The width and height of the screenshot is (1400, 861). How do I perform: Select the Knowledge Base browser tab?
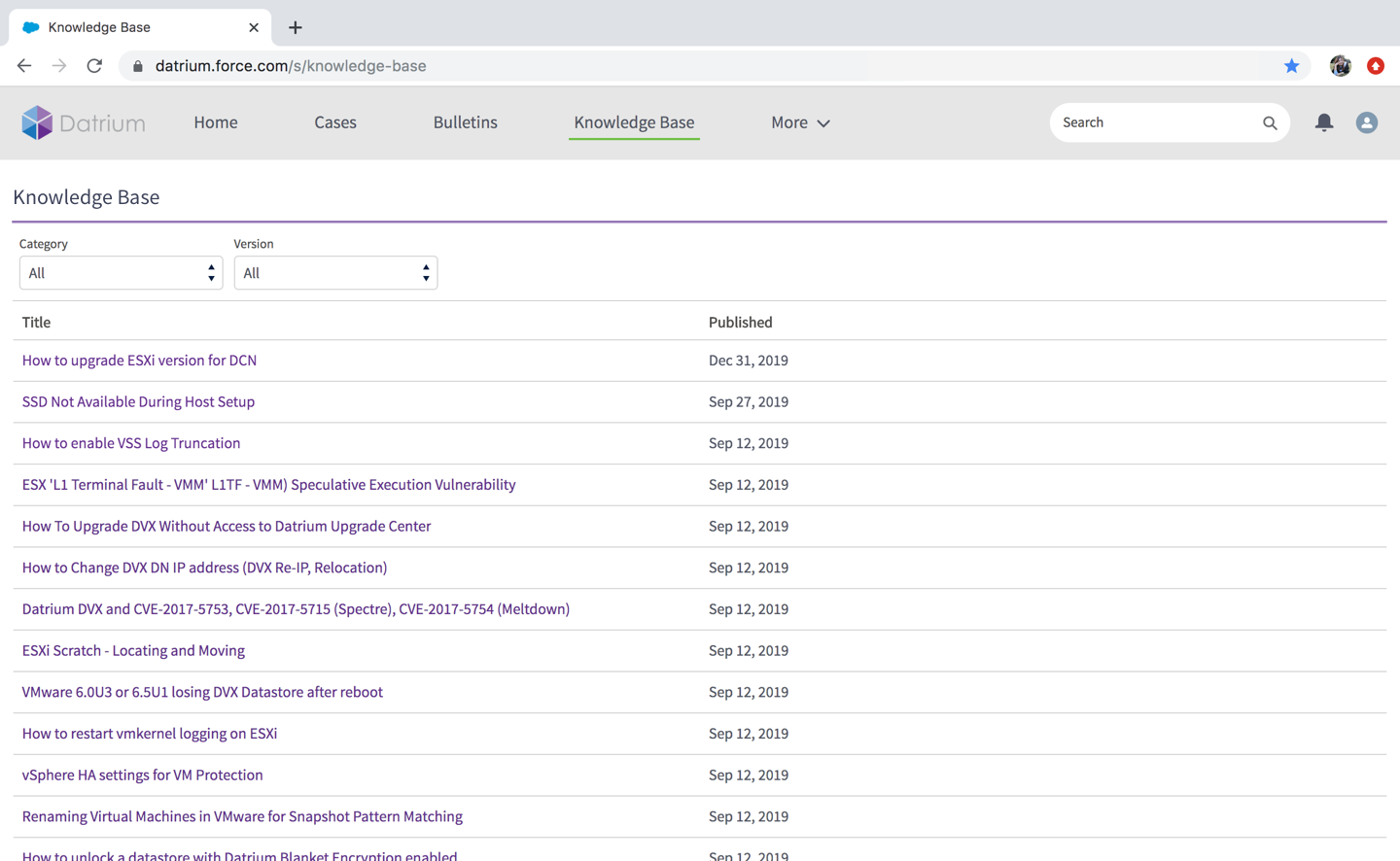coord(140,27)
